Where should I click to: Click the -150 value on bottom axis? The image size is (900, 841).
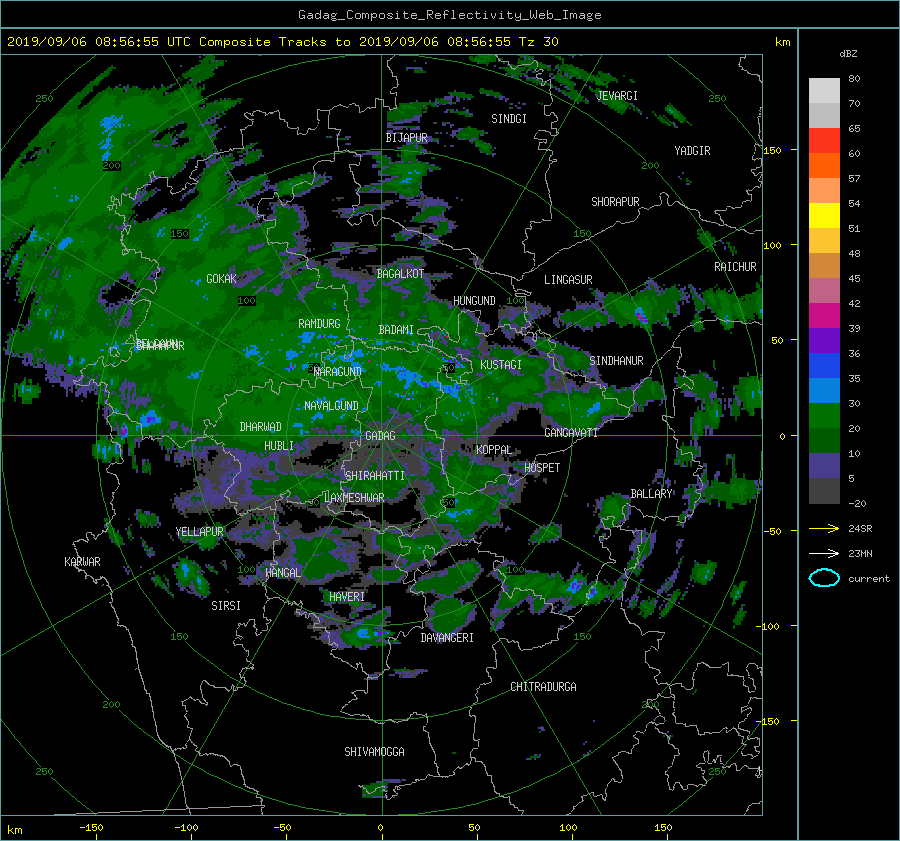tap(91, 827)
